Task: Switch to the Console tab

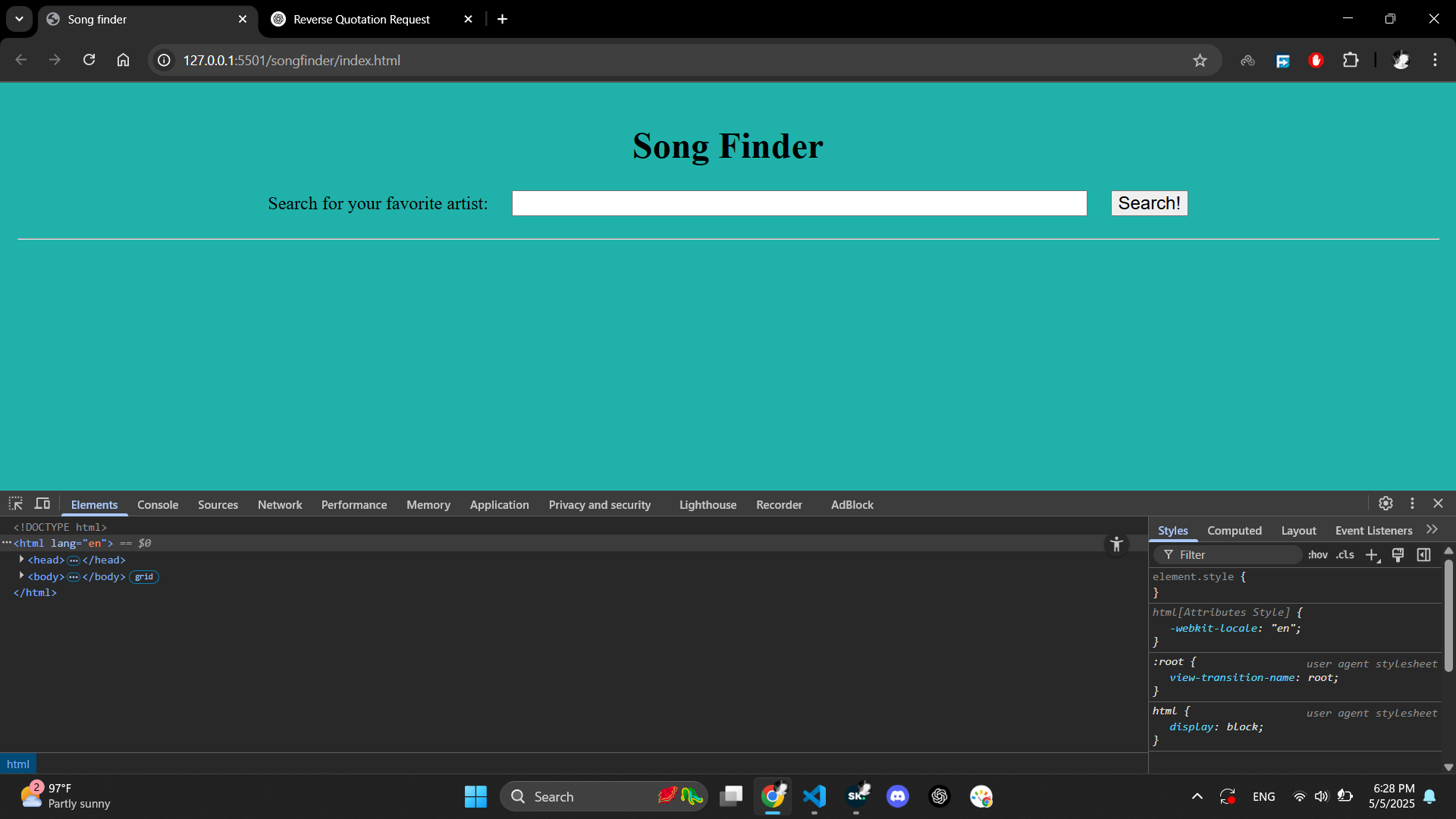Action: point(158,504)
